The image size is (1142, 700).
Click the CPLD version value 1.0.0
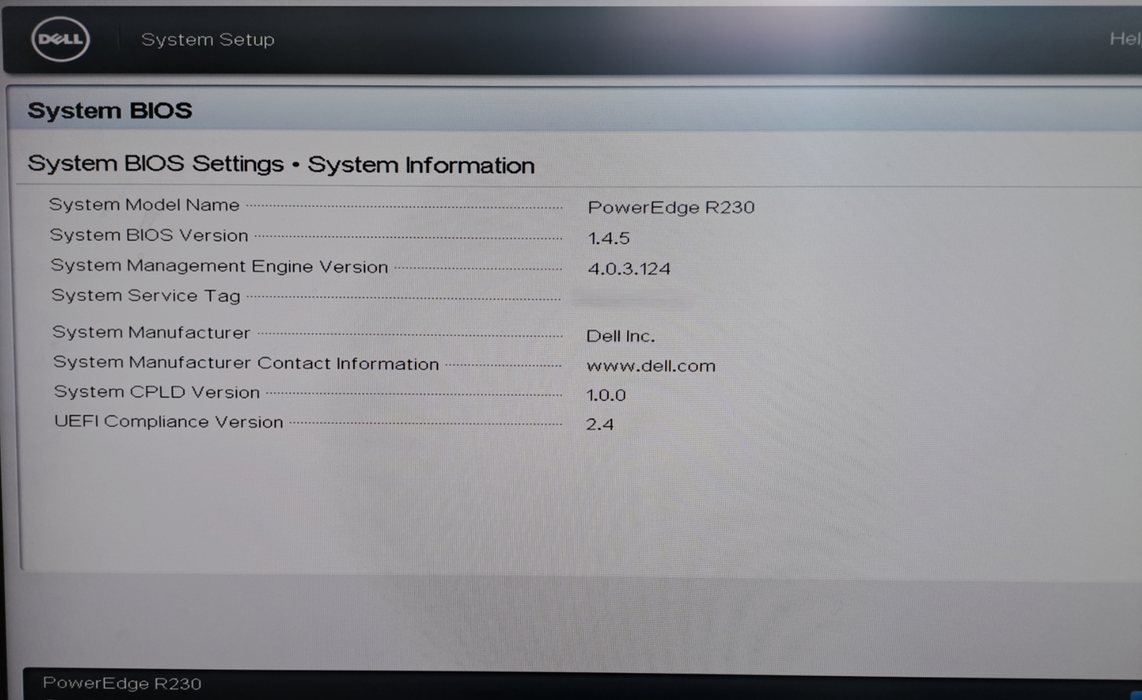coord(606,395)
